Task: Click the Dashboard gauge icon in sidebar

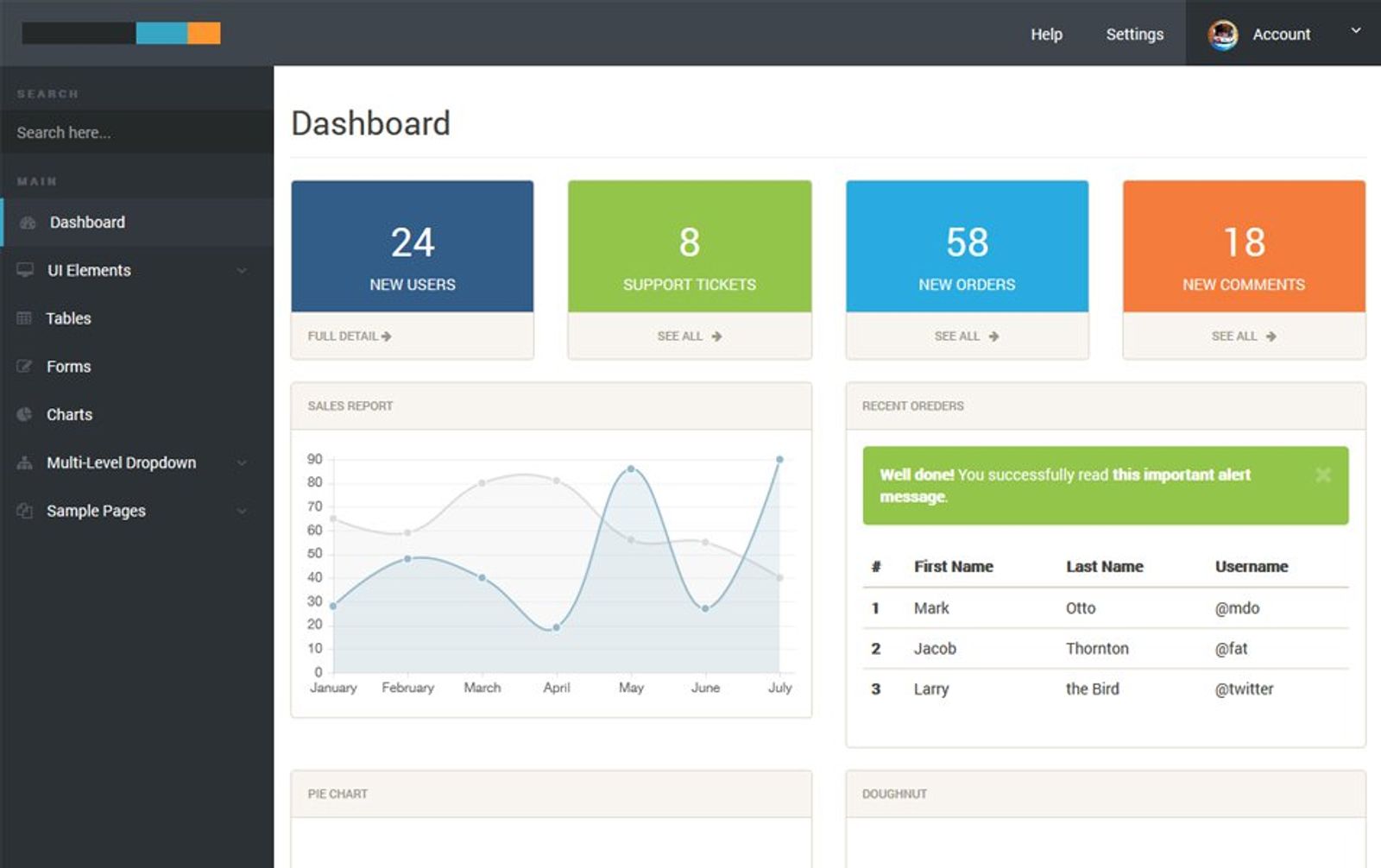Action: pos(28,223)
